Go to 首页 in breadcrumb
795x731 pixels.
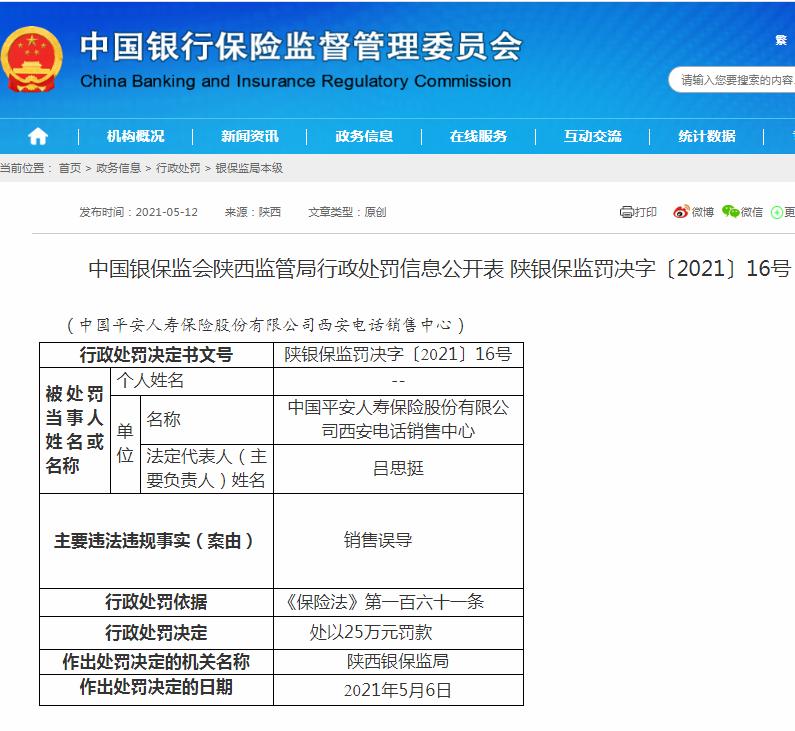[70, 168]
